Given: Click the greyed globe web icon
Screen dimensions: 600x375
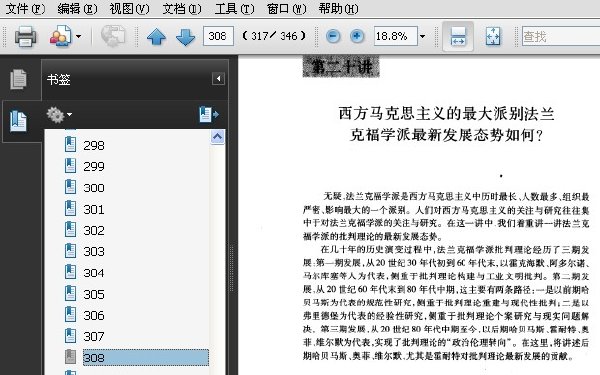Looking at the screenshot, I should click(113, 36).
